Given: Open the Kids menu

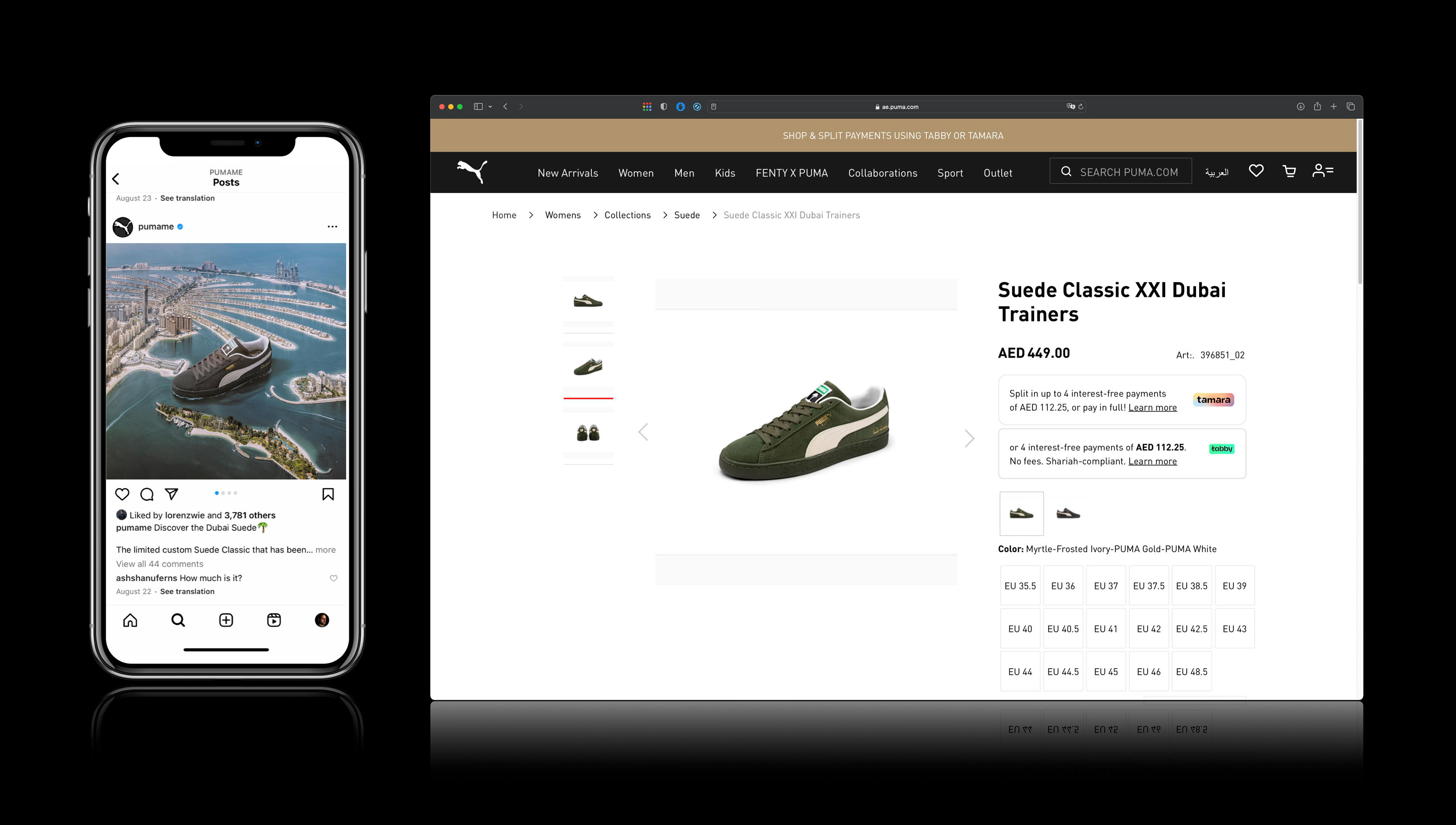Looking at the screenshot, I should pyautogui.click(x=725, y=173).
